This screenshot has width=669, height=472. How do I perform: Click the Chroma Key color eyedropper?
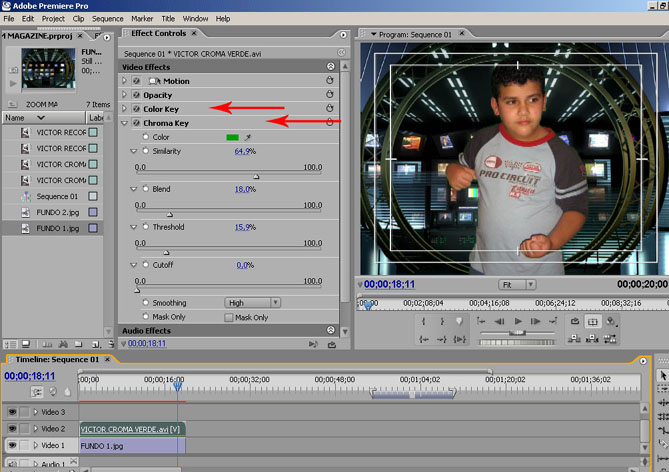tap(247, 137)
